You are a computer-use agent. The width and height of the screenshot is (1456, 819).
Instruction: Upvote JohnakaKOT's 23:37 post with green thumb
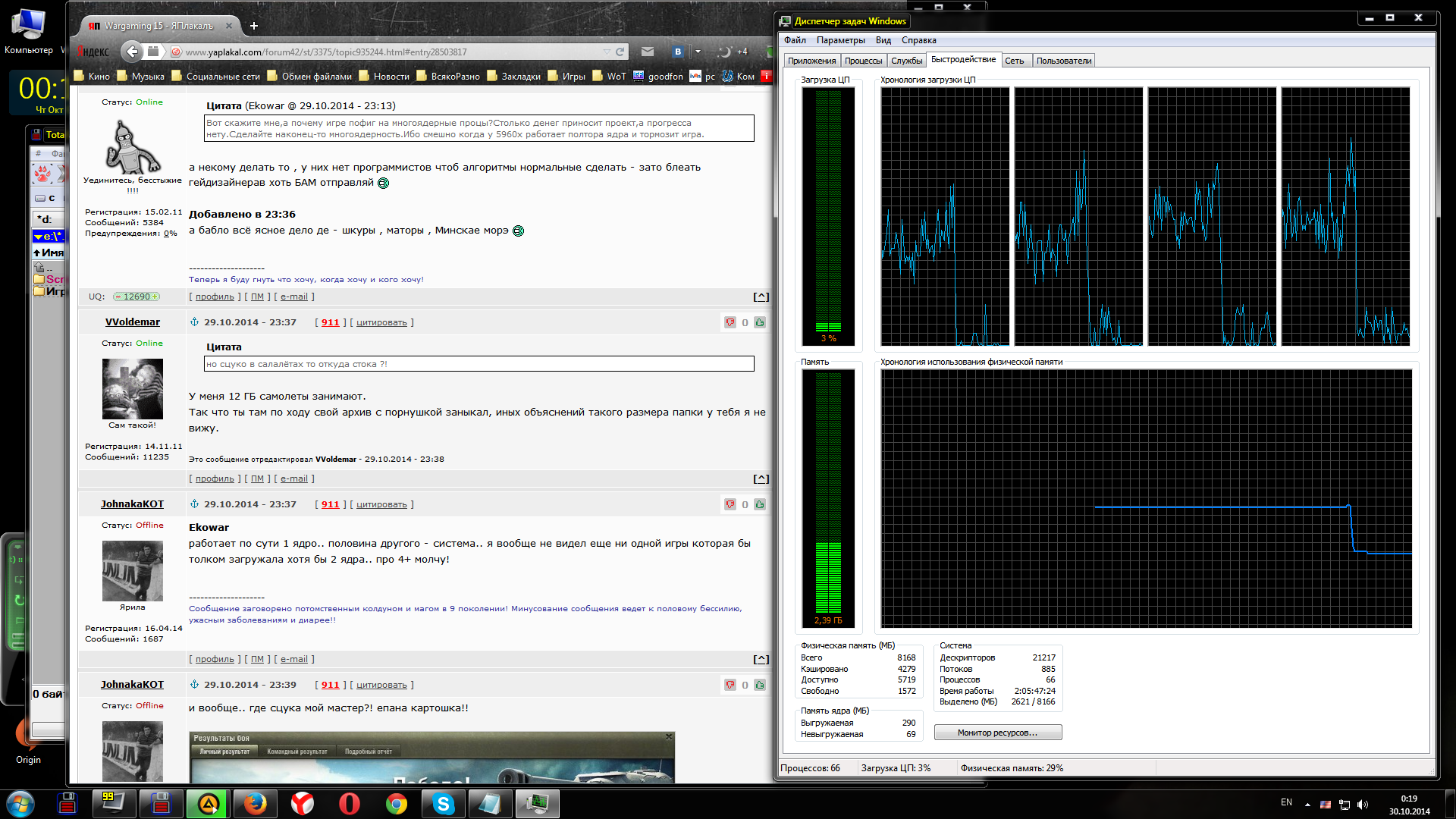[x=759, y=504]
